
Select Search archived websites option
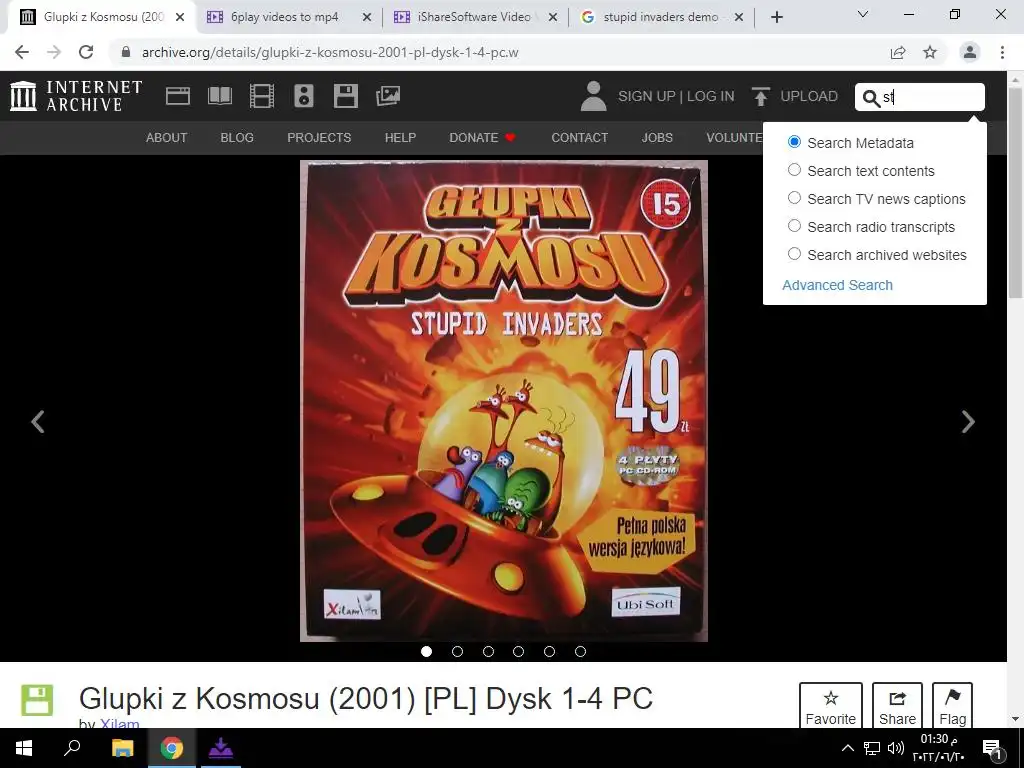[794, 254]
